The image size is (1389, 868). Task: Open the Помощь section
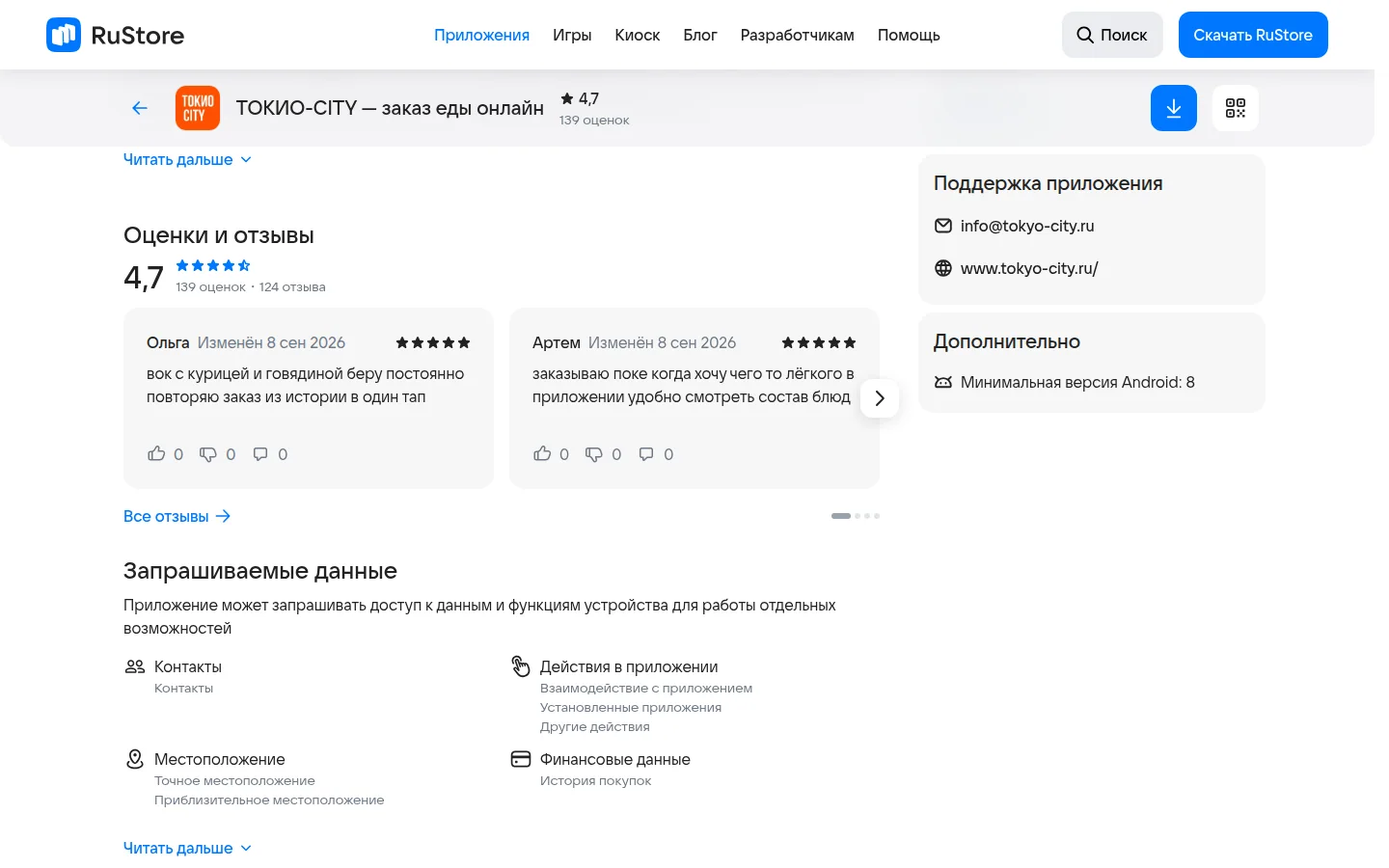[909, 35]
